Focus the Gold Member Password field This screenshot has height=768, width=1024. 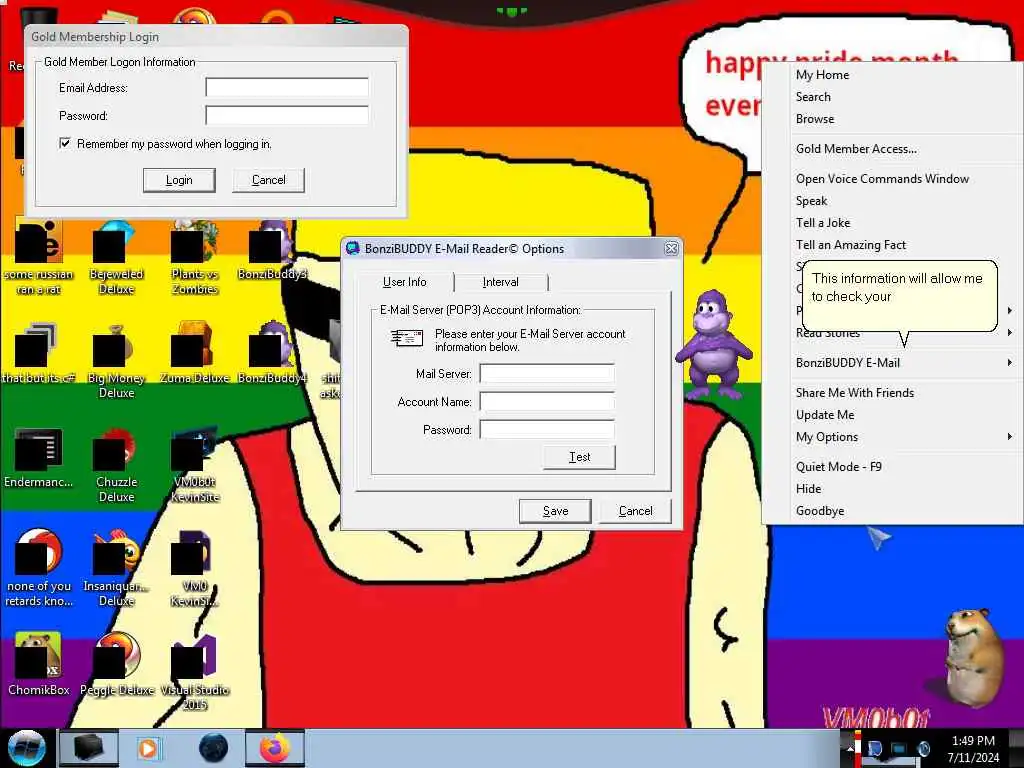click(x=287, y=116)
